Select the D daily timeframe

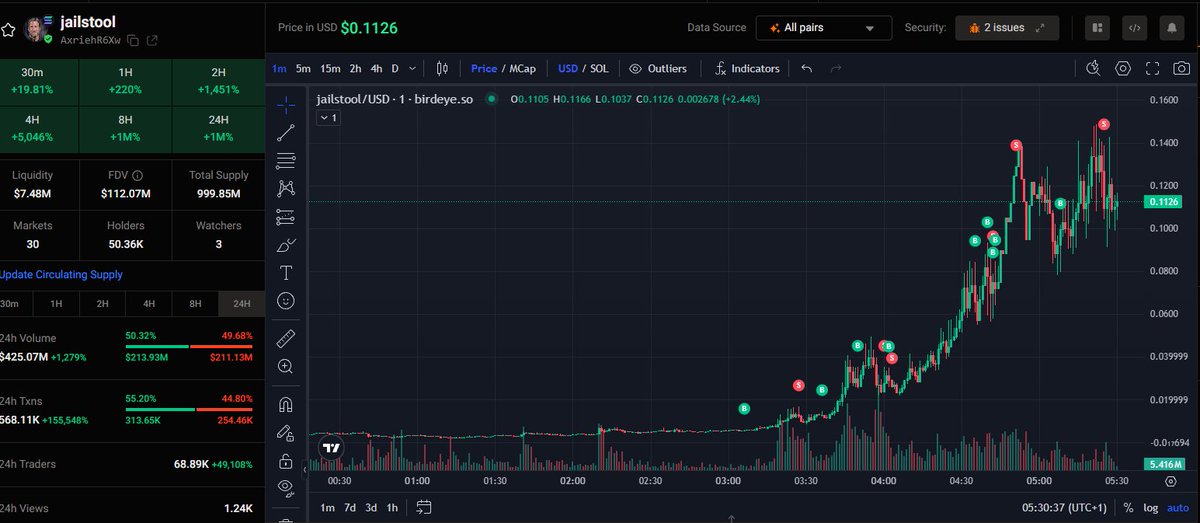(395, 69)
